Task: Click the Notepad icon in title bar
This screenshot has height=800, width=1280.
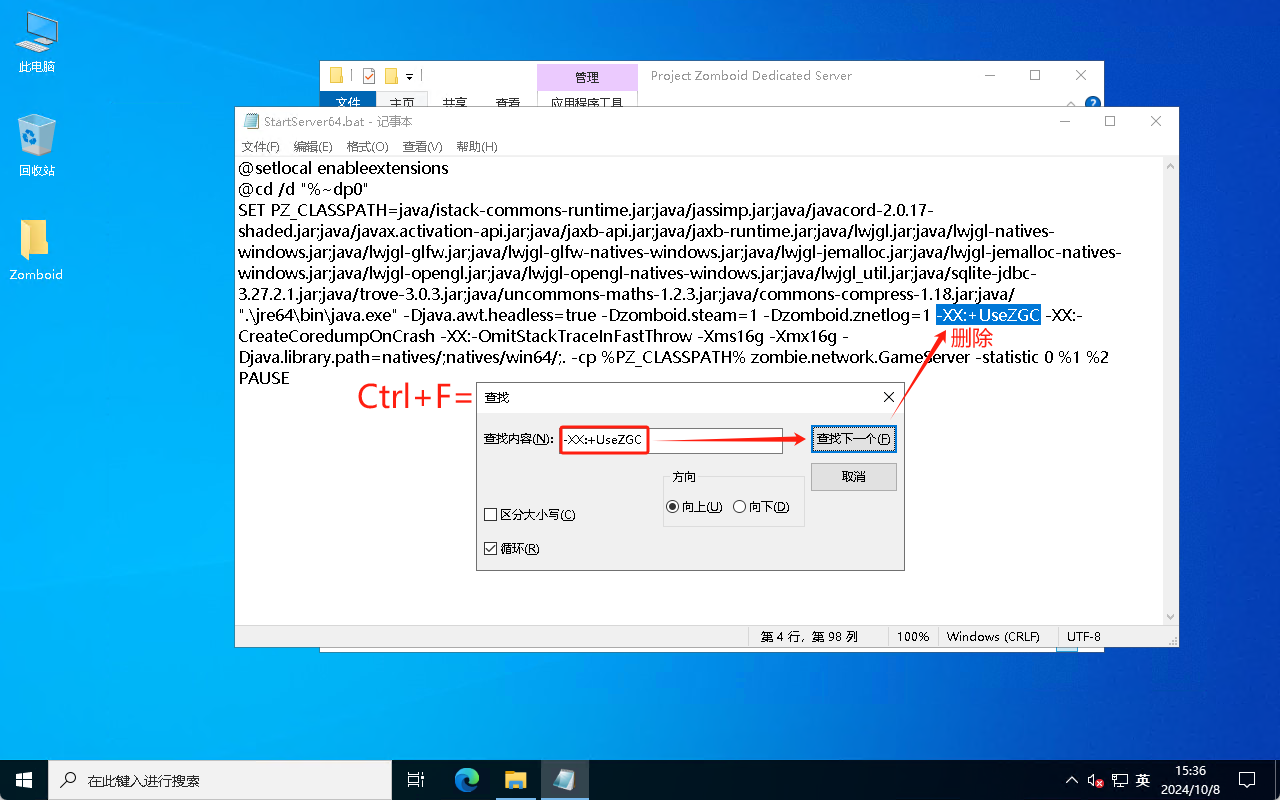Action: click(251, 121)
